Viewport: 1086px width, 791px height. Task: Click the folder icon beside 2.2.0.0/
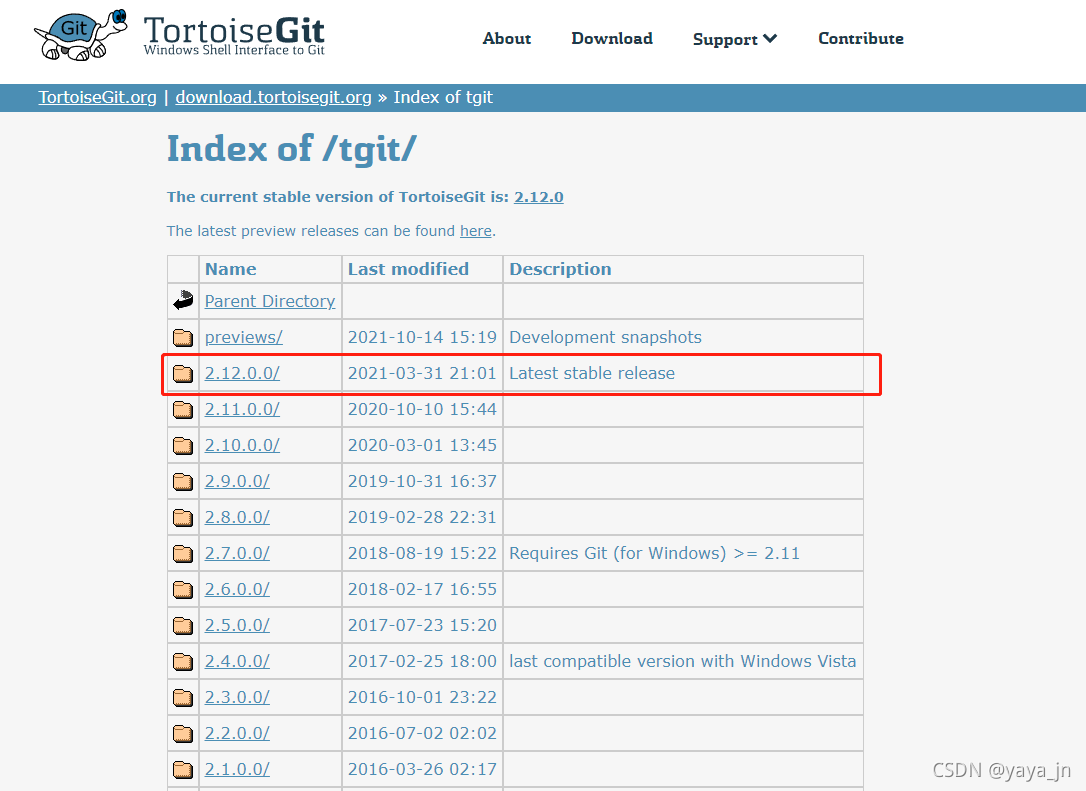(183, 734)
